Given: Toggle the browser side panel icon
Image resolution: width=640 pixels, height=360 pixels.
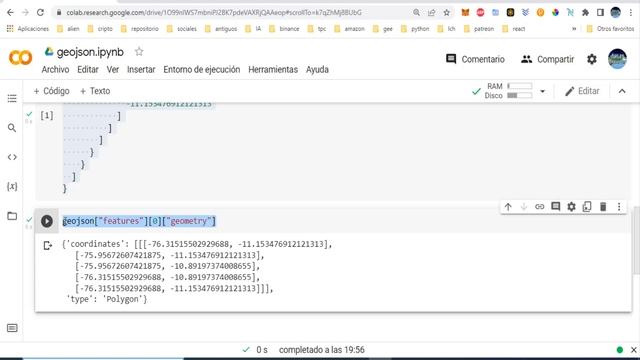Looking at the screenshot, I should (x=600, y=13).
